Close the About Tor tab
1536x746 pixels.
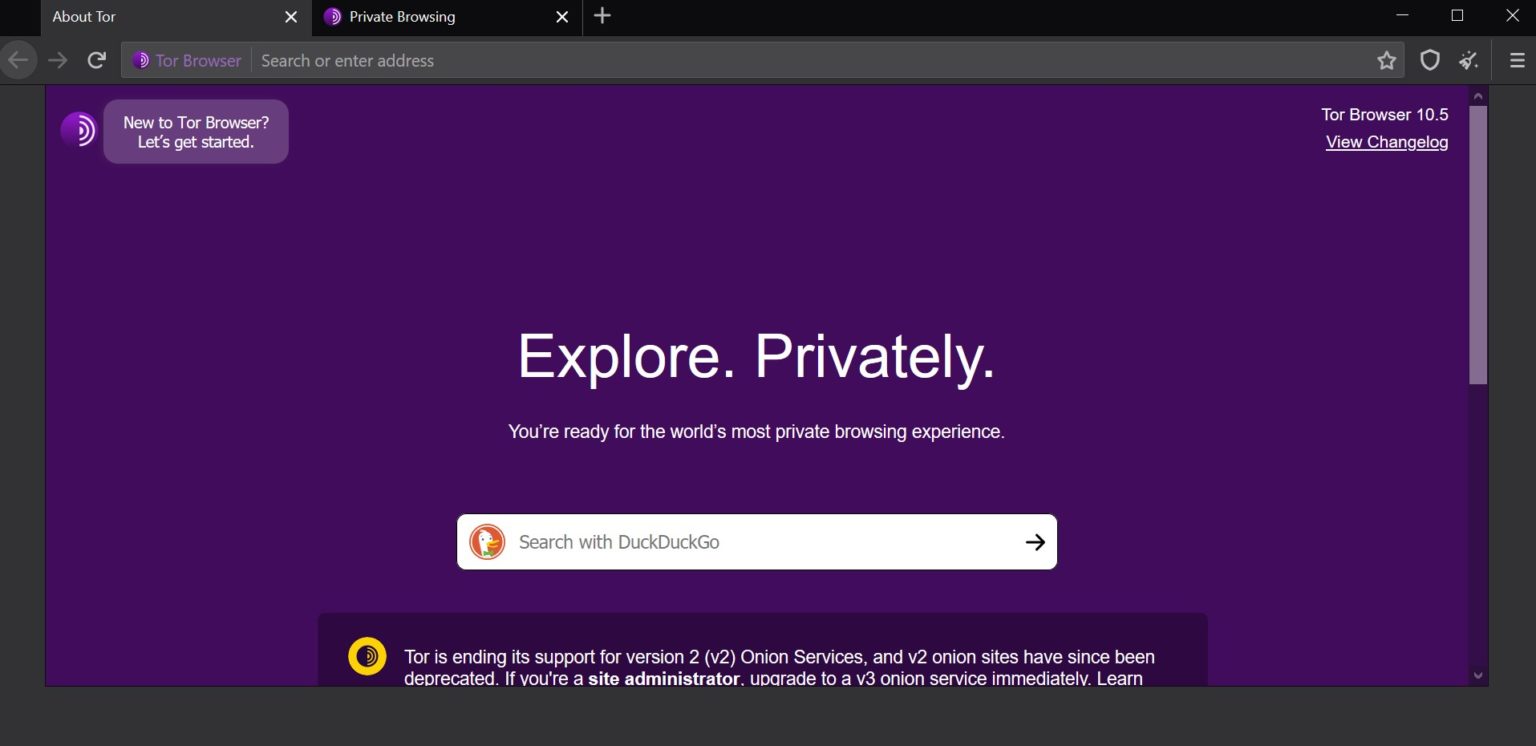(x=291, y=17)
